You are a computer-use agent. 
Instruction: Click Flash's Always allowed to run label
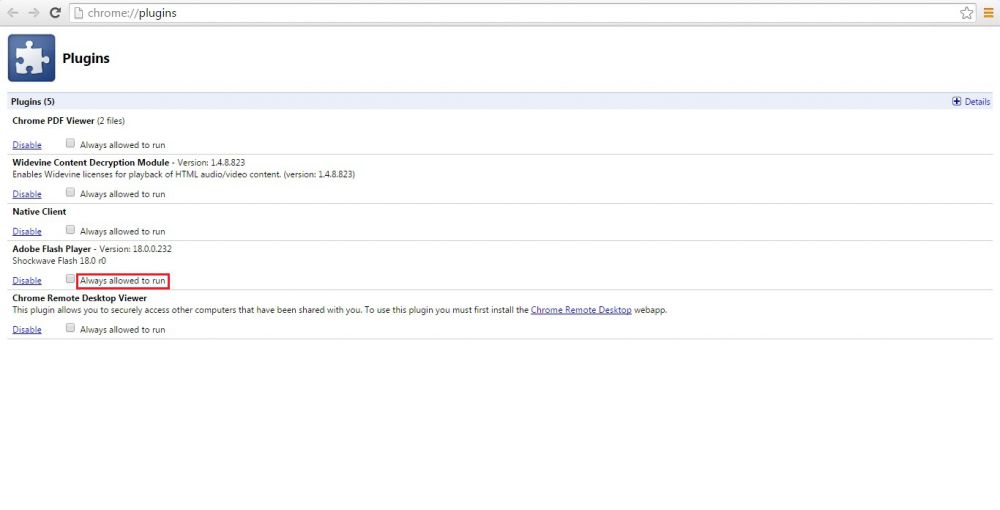tap(122, 280)
